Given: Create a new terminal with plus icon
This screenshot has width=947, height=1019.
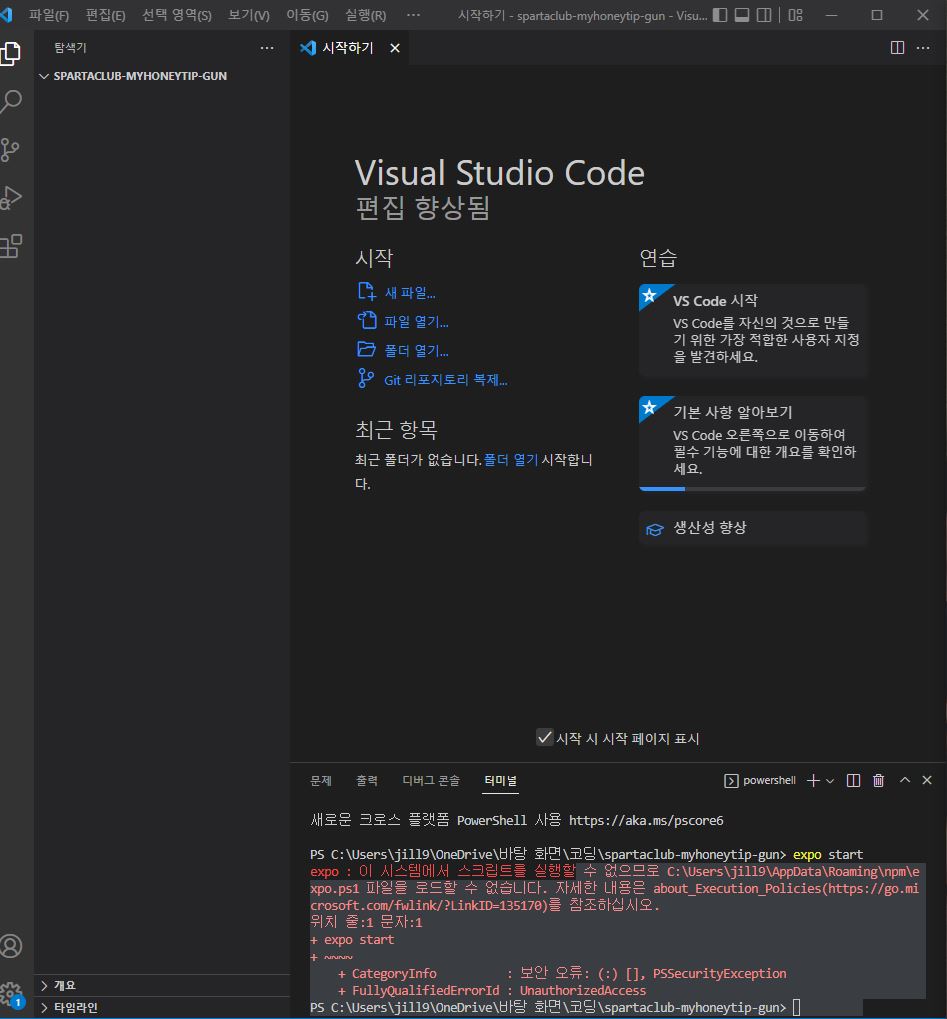Looking at the screenshot, I should 813,780.
